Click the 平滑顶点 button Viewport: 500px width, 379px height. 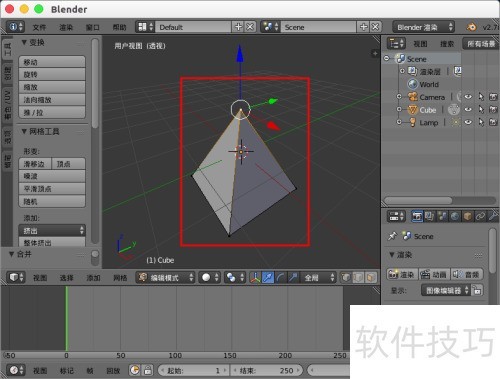(x=52, y=189)
